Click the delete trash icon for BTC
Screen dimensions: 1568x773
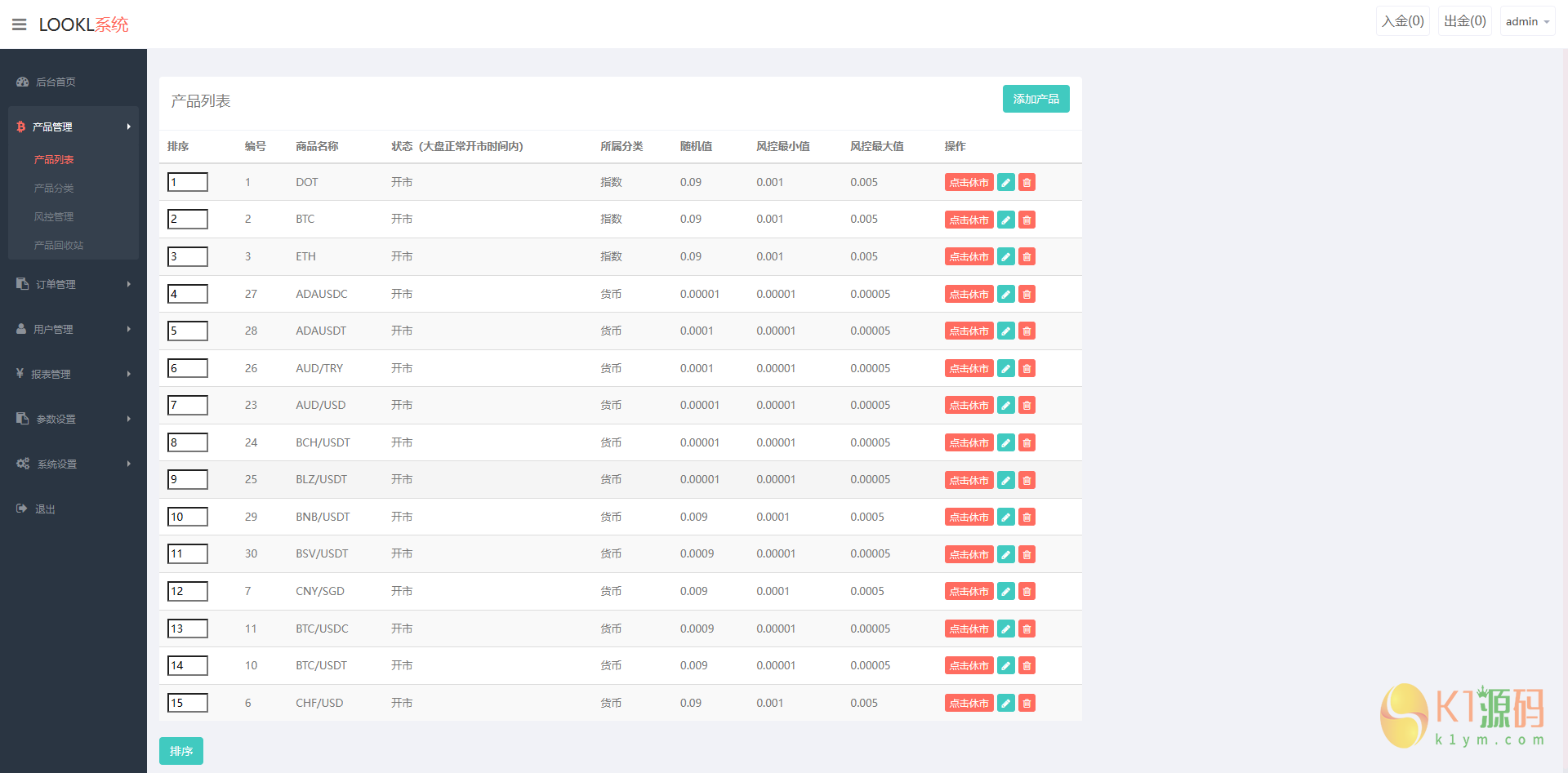coord(1027,220)
